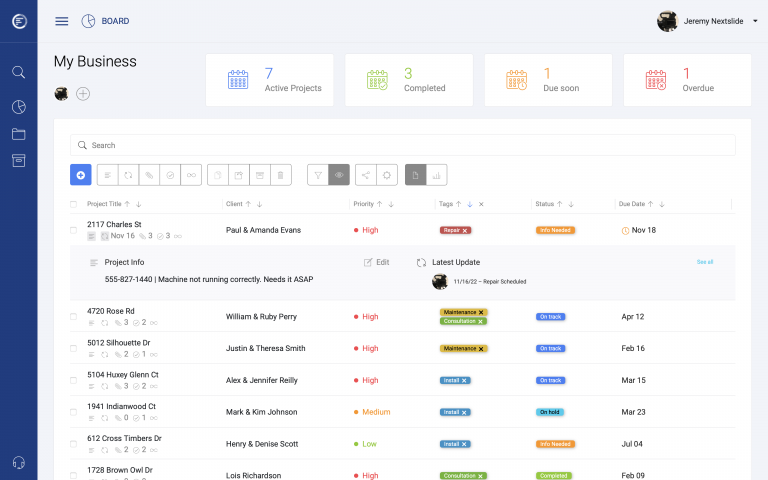Open the archive icon in left sidebar

tap(18, 161)
